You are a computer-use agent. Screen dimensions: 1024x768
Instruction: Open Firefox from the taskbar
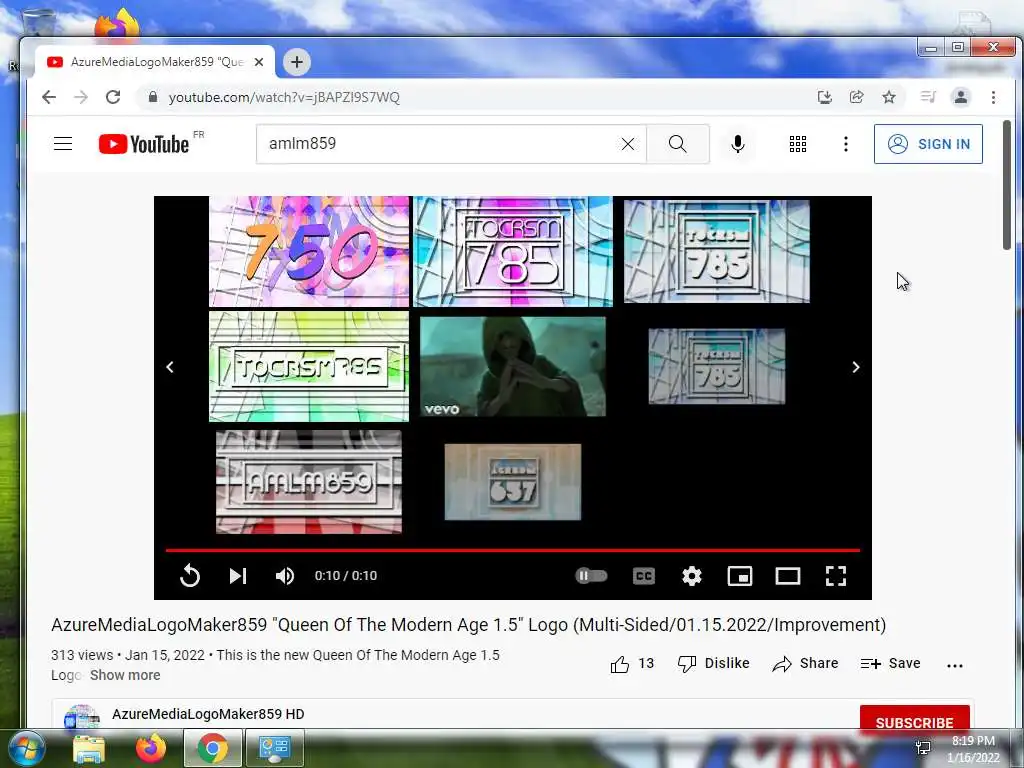(x=150, y=748)
